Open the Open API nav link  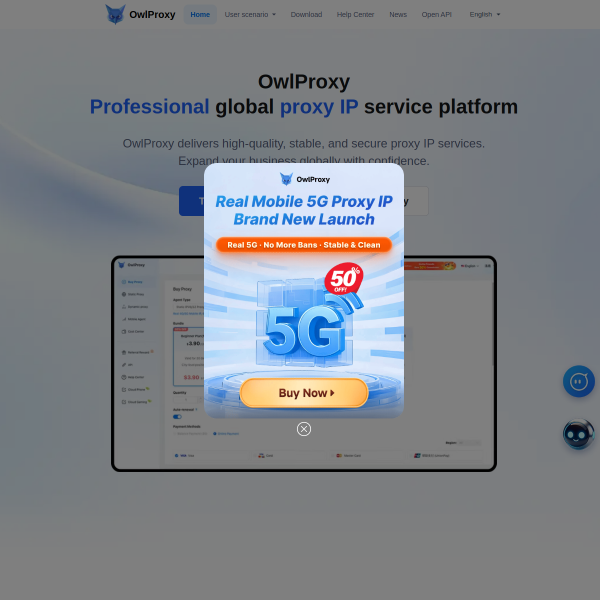(x=437, y=15)
